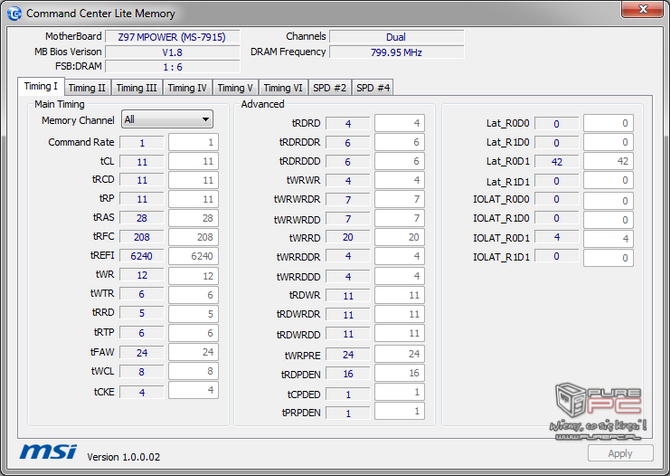Click the tRFC editable input field
This screenshot has width=670, height=476.
coord(192,237)
